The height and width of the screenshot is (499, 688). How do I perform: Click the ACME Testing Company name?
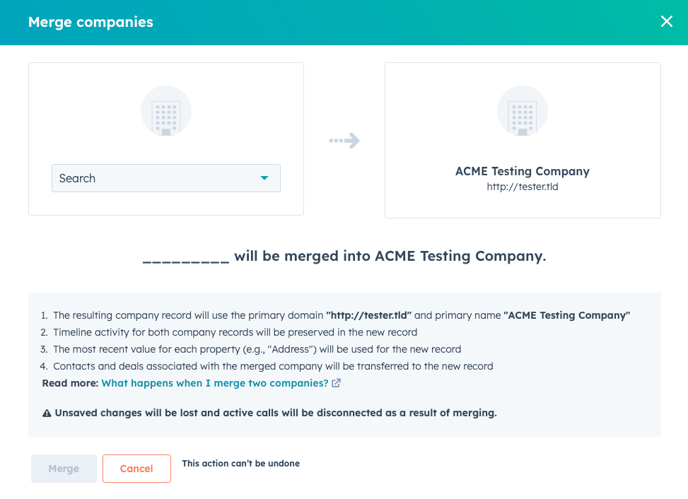point(522,171)
